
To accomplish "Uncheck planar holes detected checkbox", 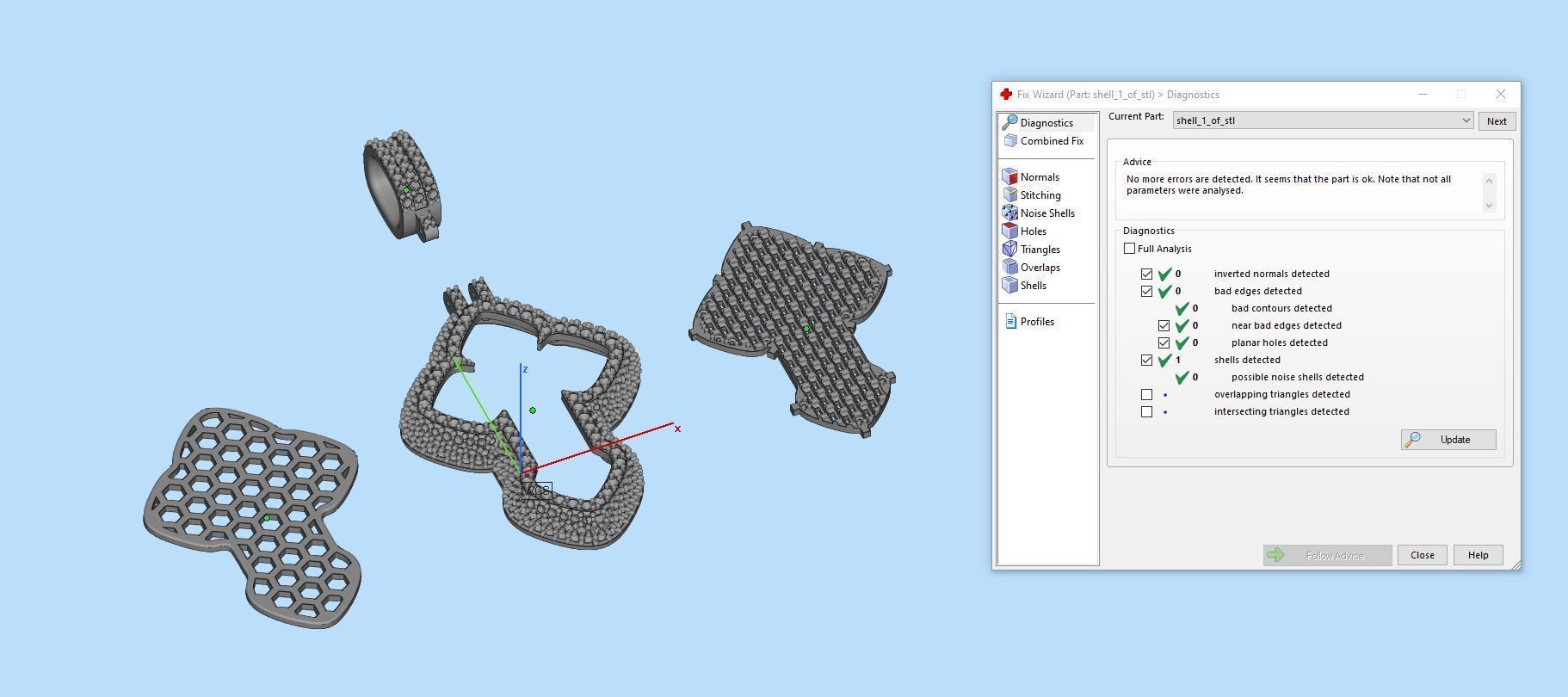I will click(1164, 342).
